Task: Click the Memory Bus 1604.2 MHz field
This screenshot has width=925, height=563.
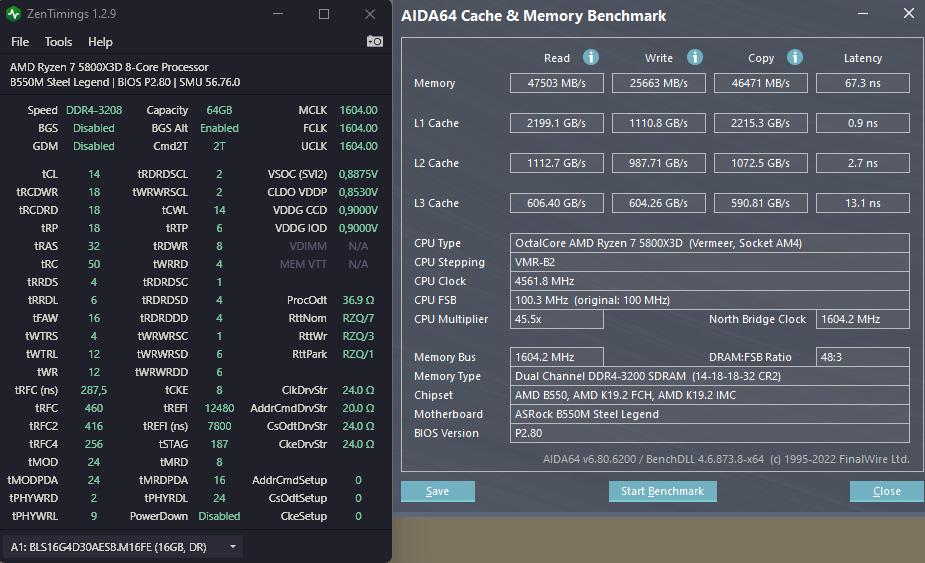Action: (x=557, y=357)
